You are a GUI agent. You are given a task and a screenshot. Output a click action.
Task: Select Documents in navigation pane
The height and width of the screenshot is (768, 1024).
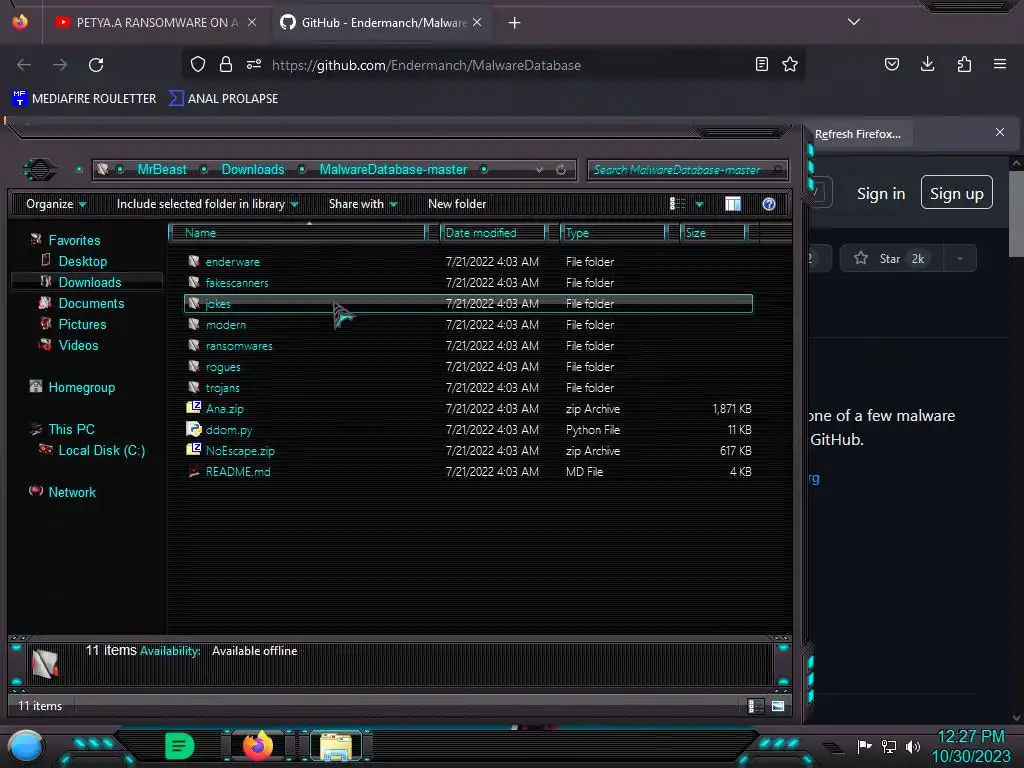91,303
